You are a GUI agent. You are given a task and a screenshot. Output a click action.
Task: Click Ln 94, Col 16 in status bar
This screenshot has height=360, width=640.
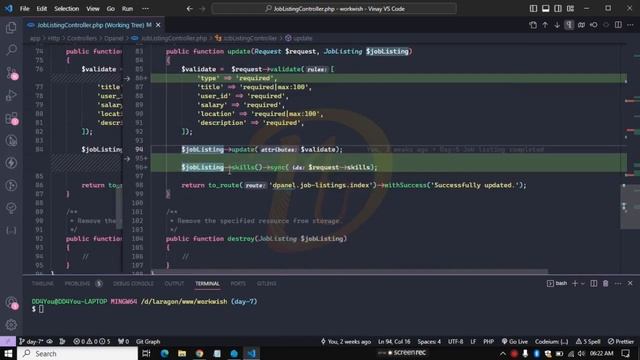tap(394, 342)
